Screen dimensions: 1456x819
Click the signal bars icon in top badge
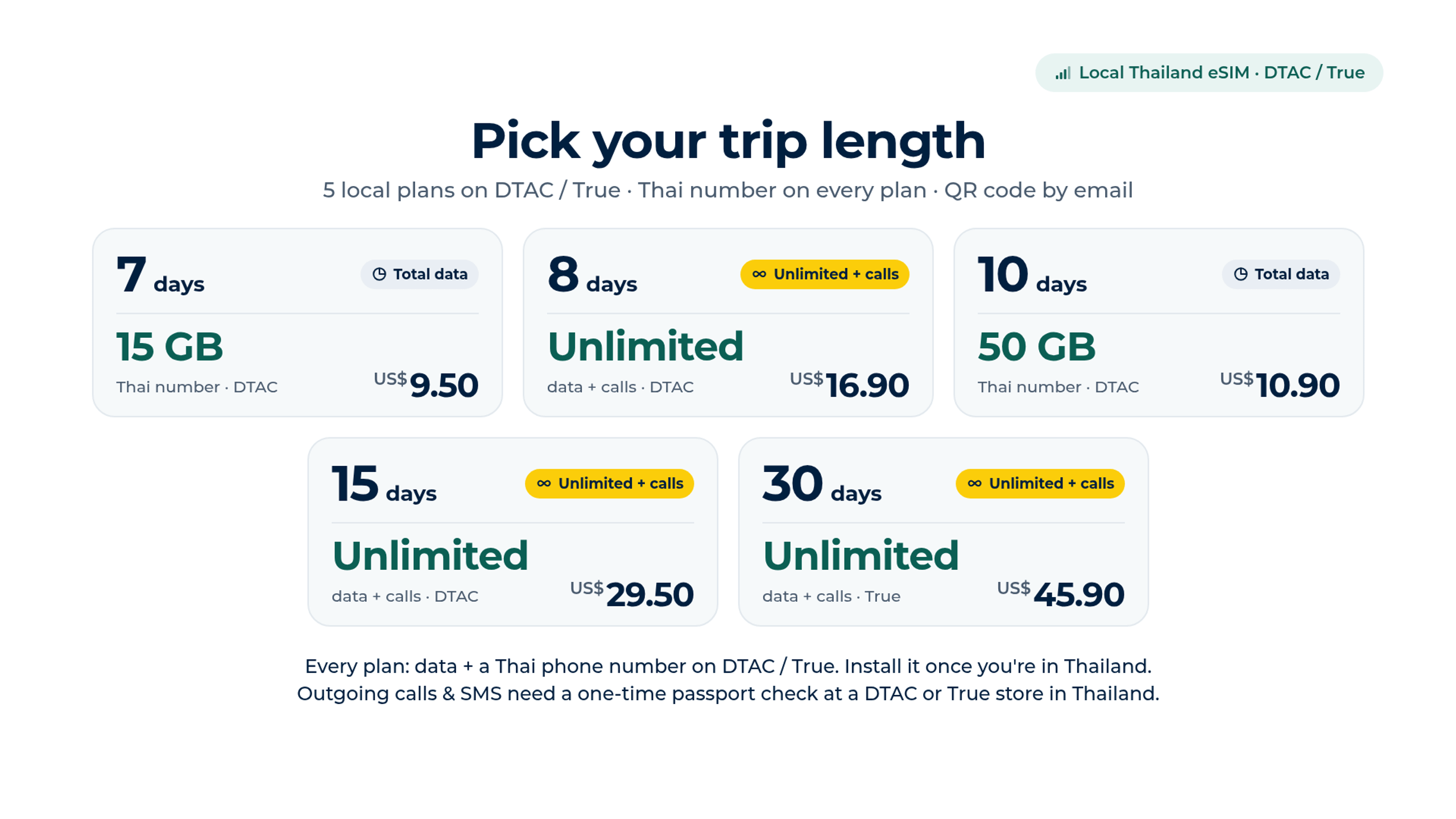[x=1062, y=73]
